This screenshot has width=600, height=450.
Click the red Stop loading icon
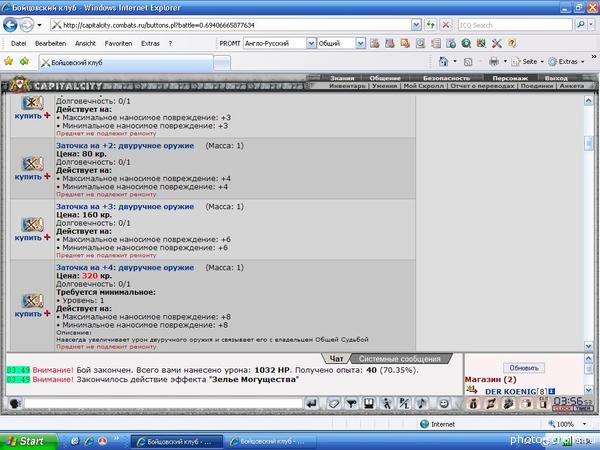(446, 25)
